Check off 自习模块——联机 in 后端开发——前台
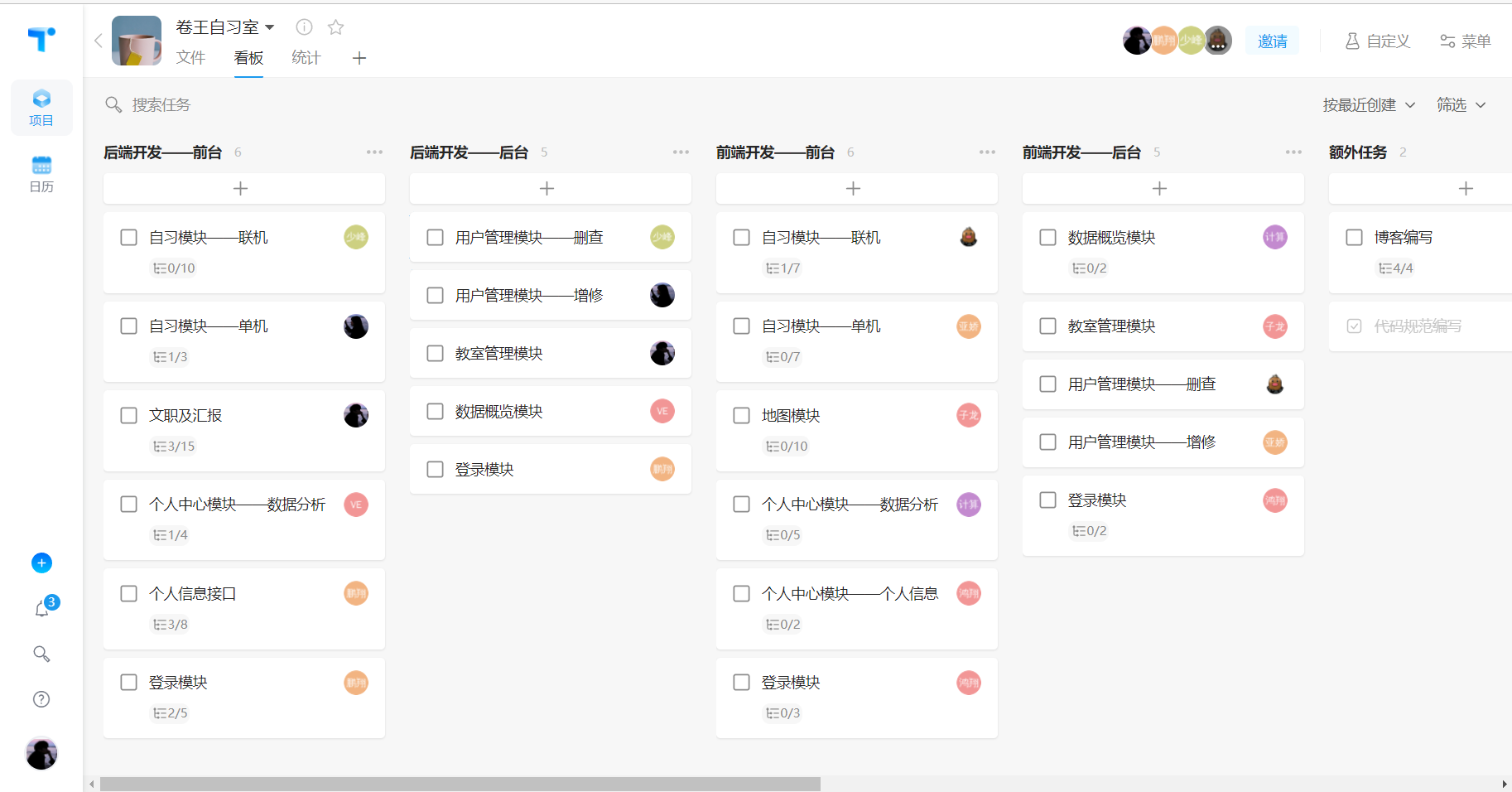 coord(129,238)
